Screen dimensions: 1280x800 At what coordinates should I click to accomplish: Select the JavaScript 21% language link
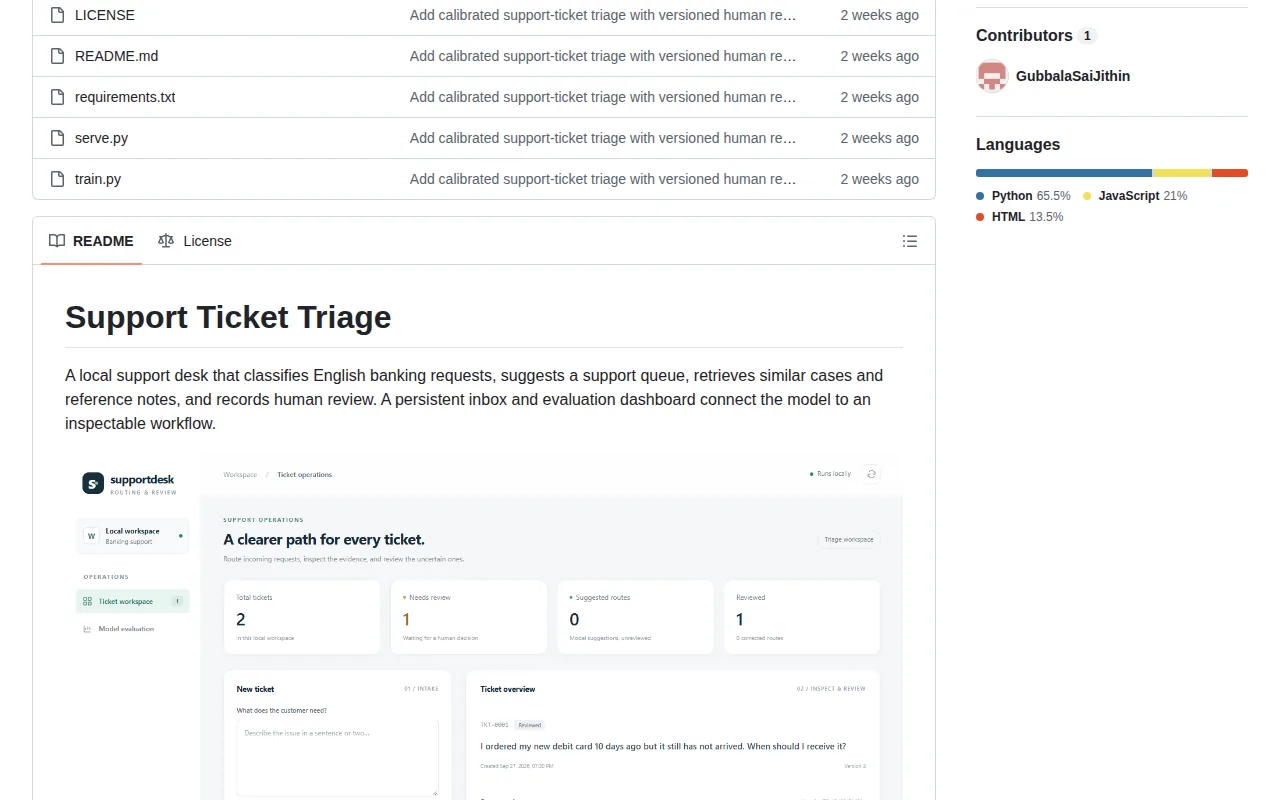(1135, 196)
